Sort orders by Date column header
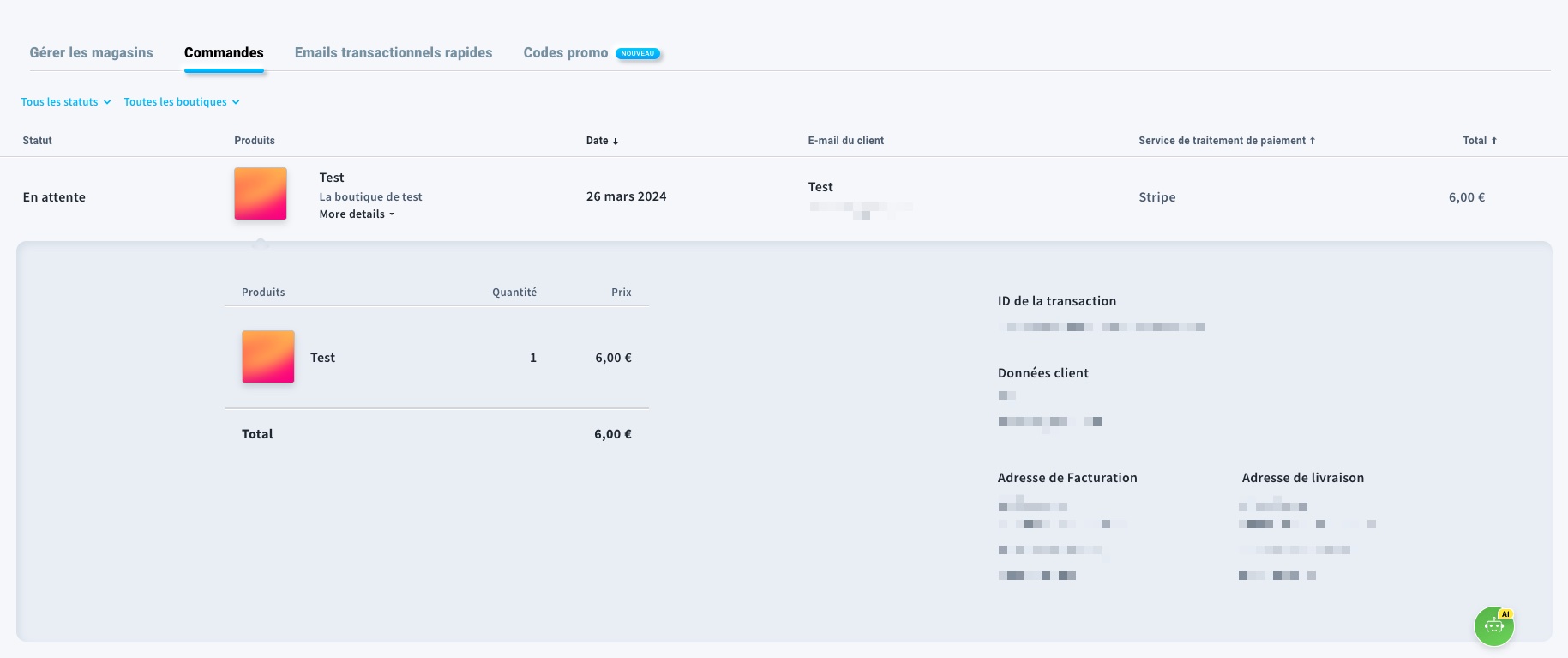This screenshot has width=1568, height=658. tap(597, 141)
